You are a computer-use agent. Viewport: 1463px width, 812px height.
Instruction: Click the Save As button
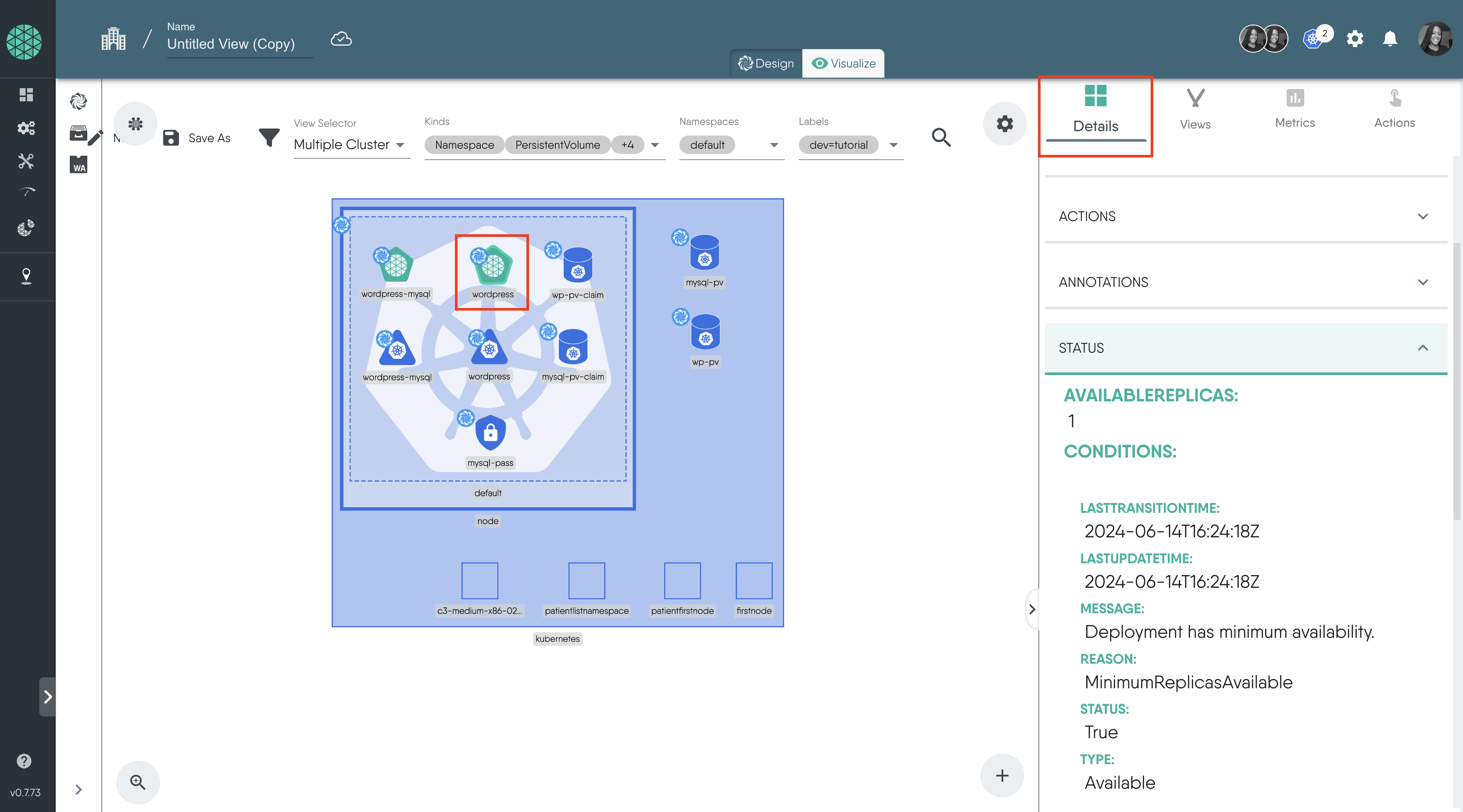pos(196,137)
